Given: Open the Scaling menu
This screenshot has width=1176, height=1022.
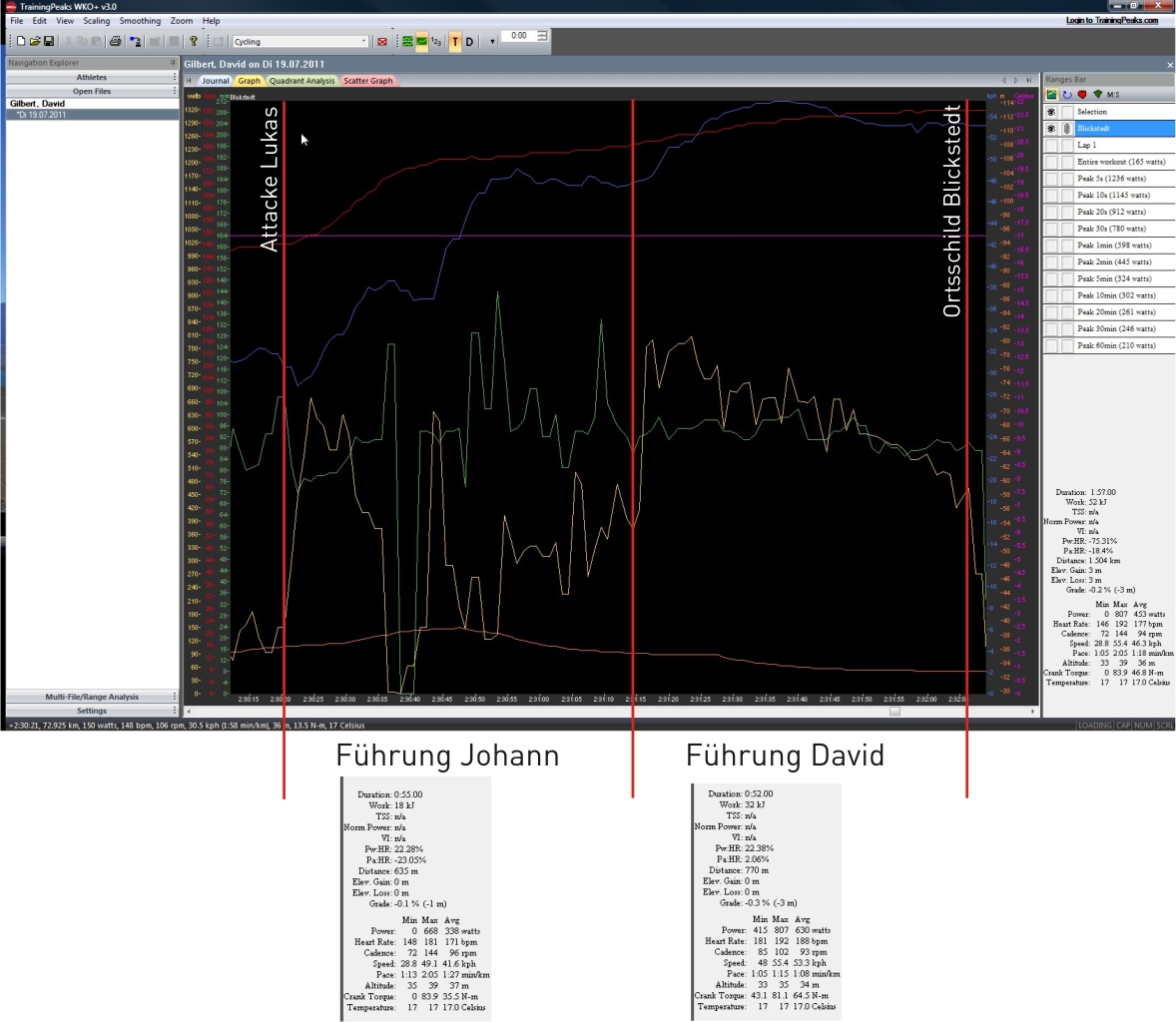Looking at the screenshot, I should [96, 21].
